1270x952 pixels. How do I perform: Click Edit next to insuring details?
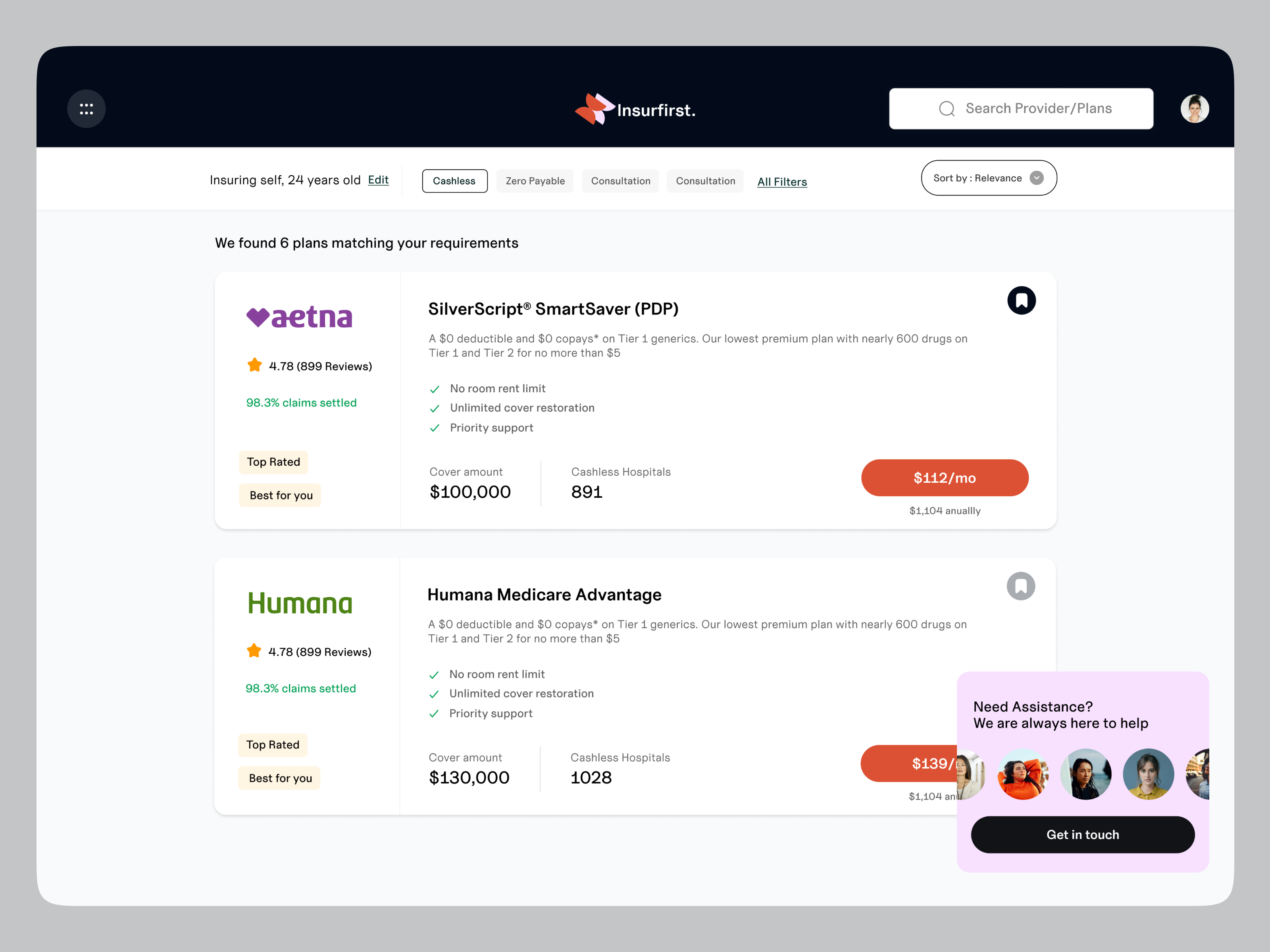(x=378, y=180)
